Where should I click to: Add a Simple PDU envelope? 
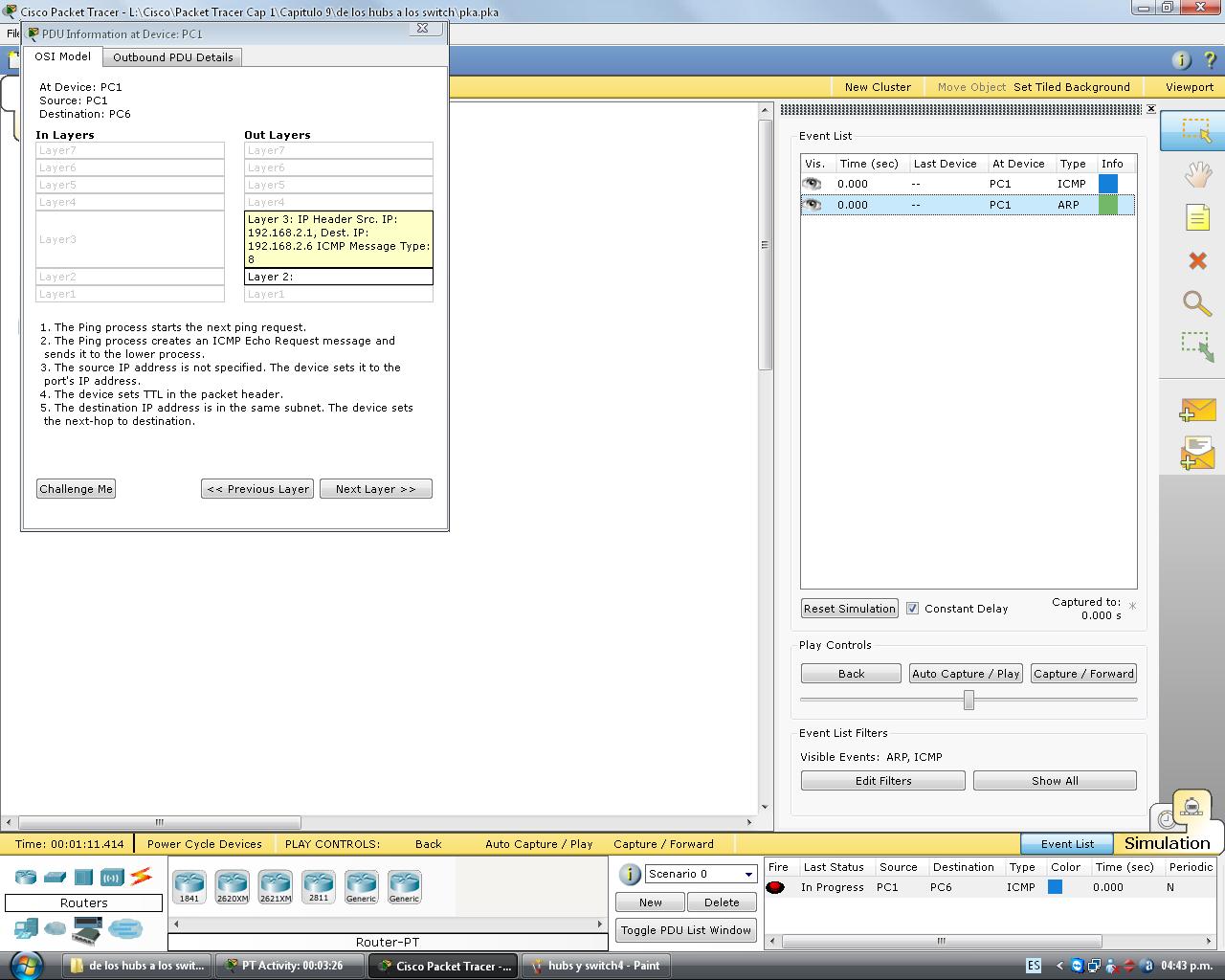pos(1197,410)
